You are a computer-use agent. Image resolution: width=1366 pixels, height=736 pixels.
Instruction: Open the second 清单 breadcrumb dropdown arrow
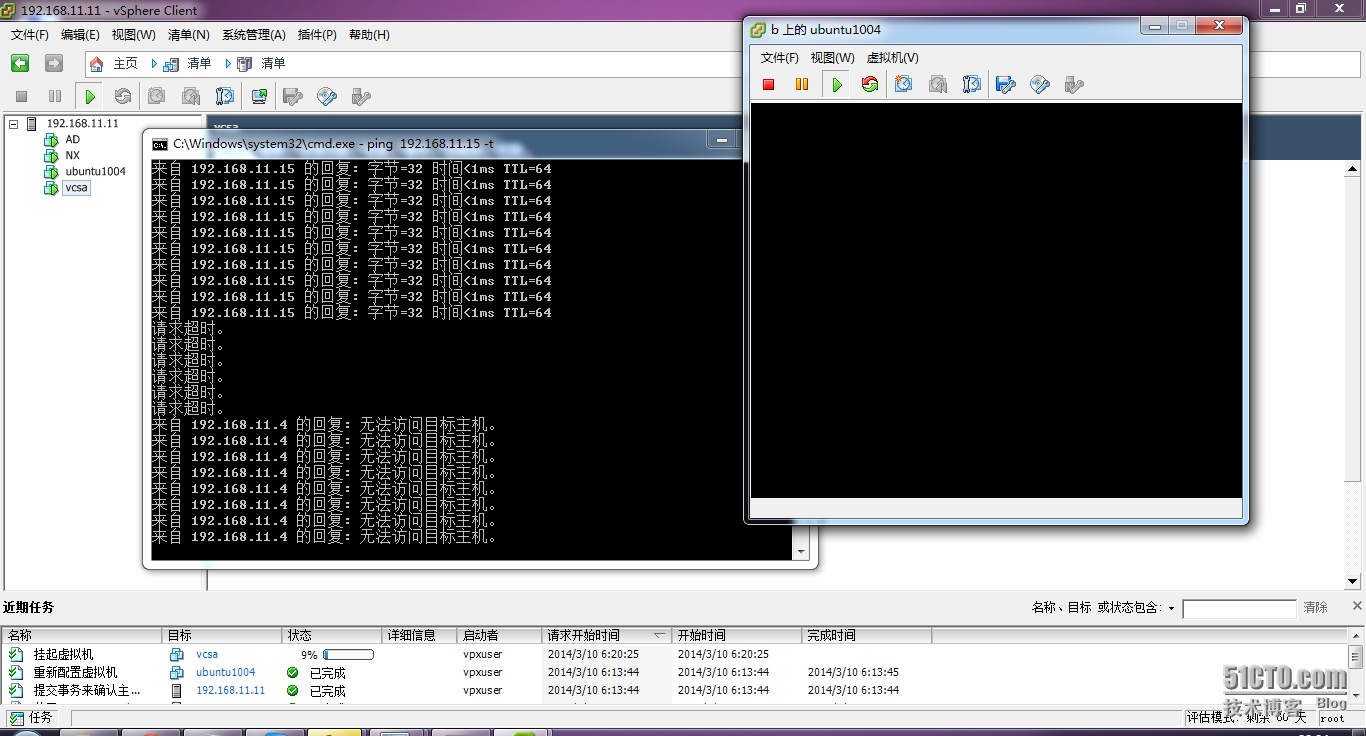(x=228, y=64)
